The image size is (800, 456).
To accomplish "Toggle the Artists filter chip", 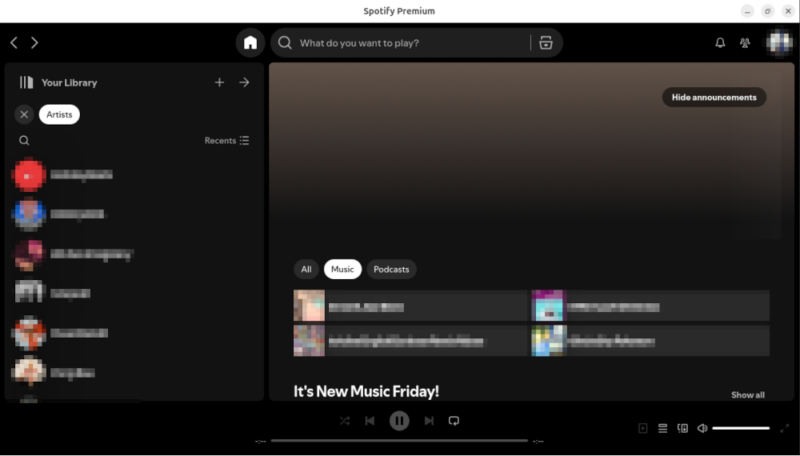I will (59, 114).
